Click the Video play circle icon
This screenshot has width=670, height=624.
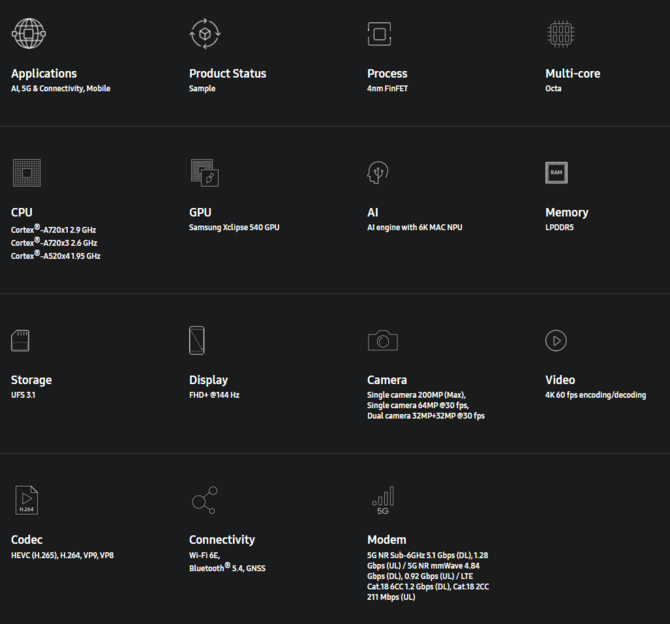pyautogui.click(x=556, y=341)
